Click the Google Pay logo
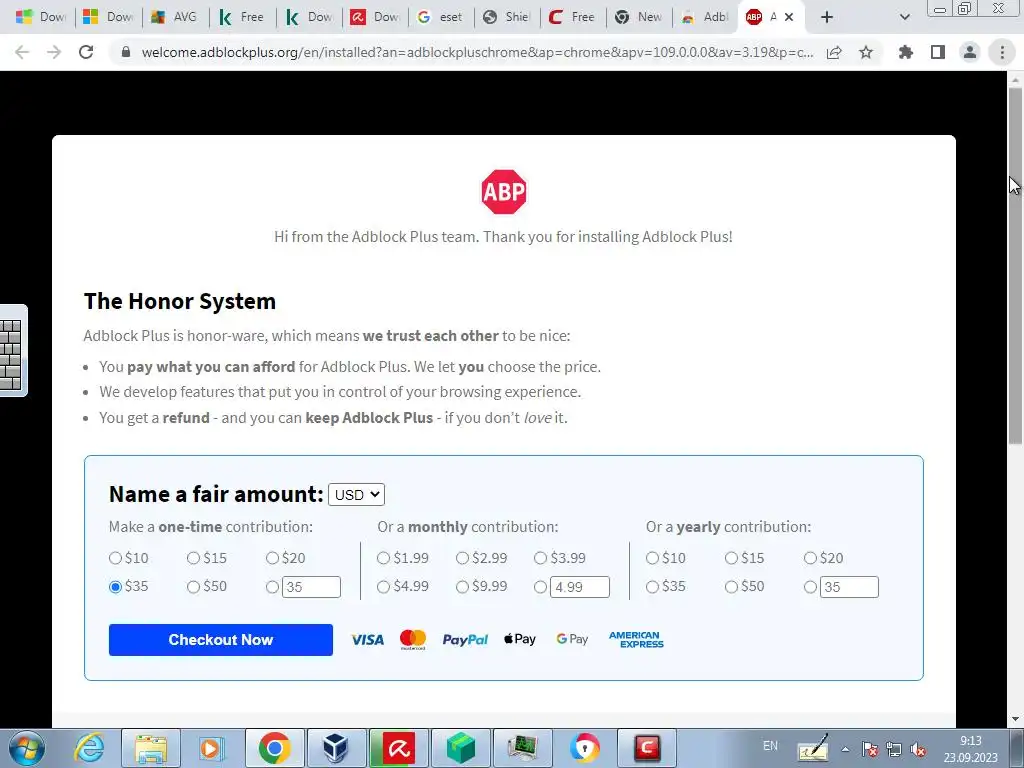The image size is (1024, 768). point(572,639)
